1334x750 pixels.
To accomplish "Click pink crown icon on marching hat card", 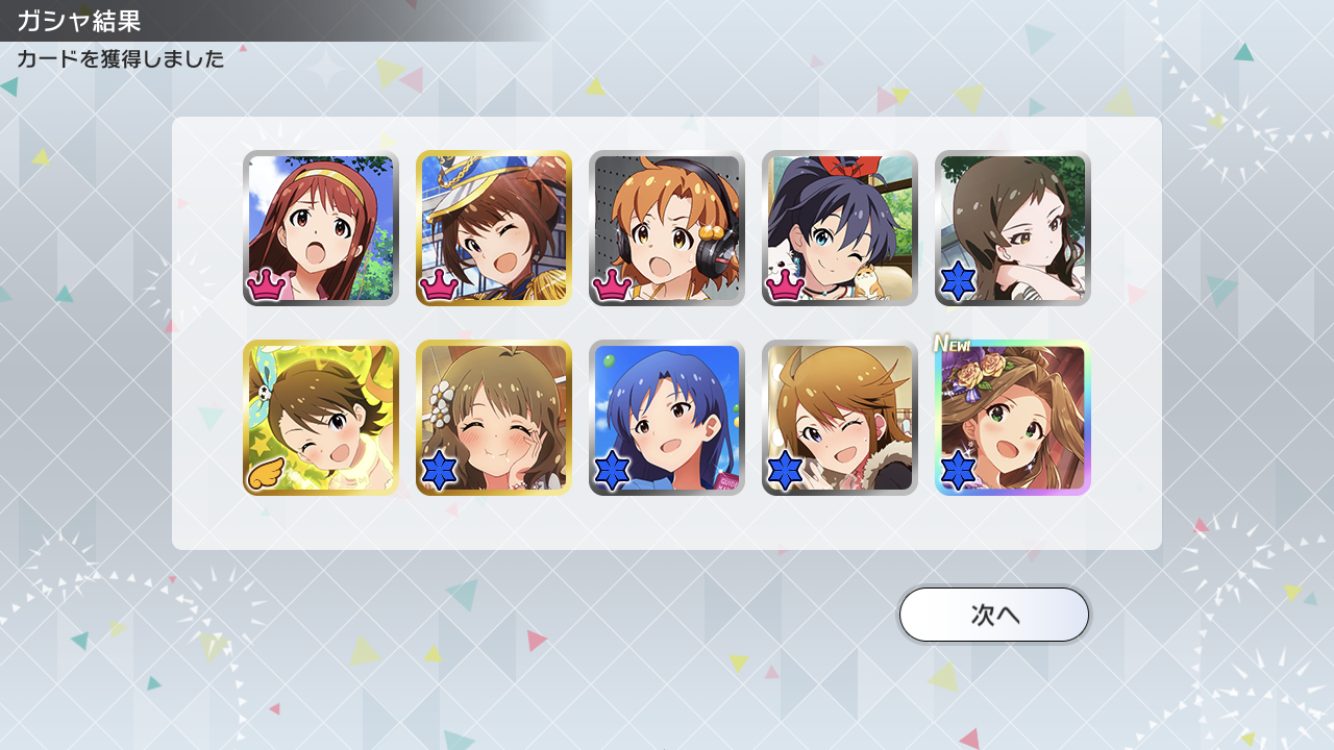I will [439, 285].
